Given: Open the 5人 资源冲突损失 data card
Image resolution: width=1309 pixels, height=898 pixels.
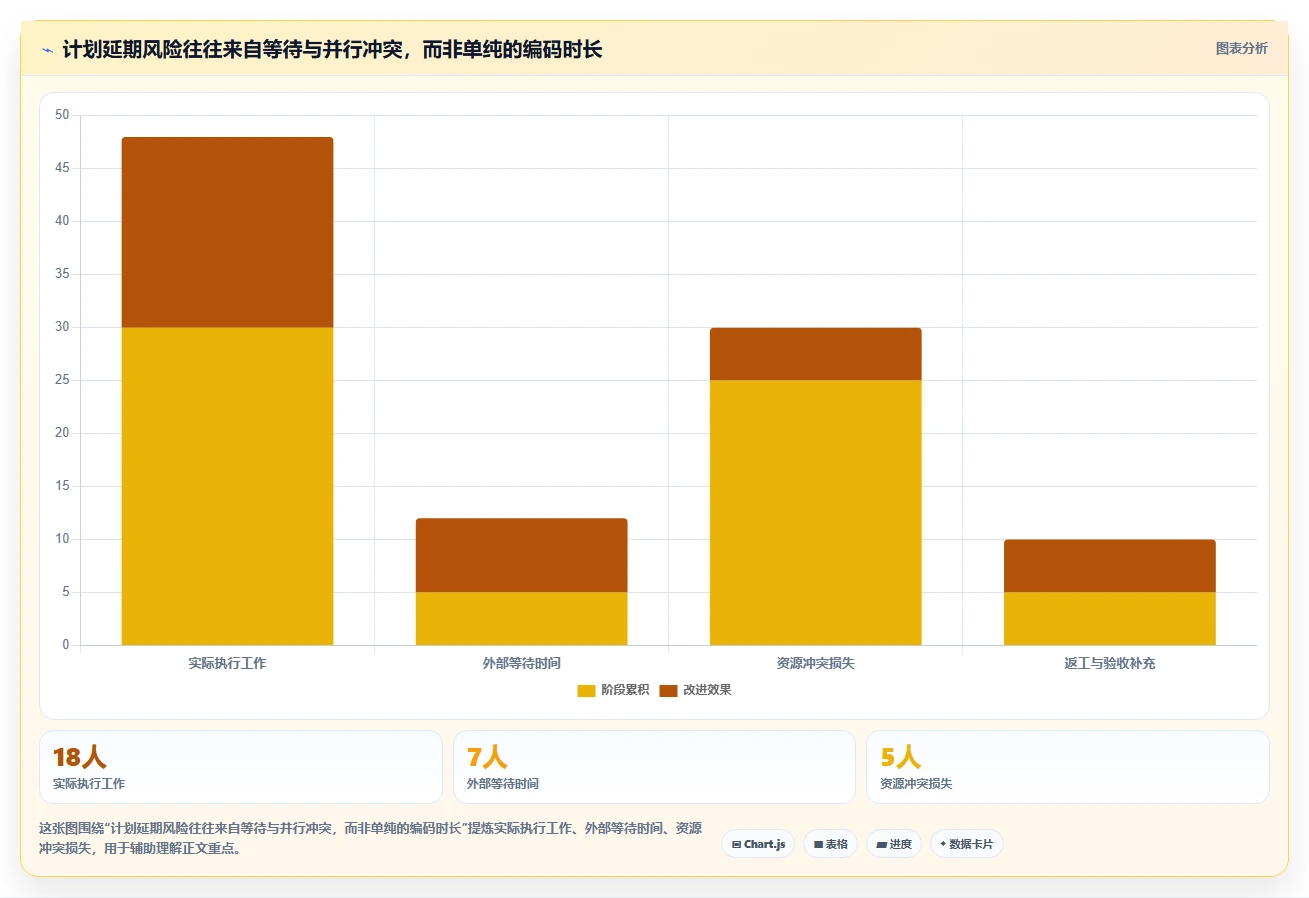Looking at the screenshot, I should click(1068, 767).
